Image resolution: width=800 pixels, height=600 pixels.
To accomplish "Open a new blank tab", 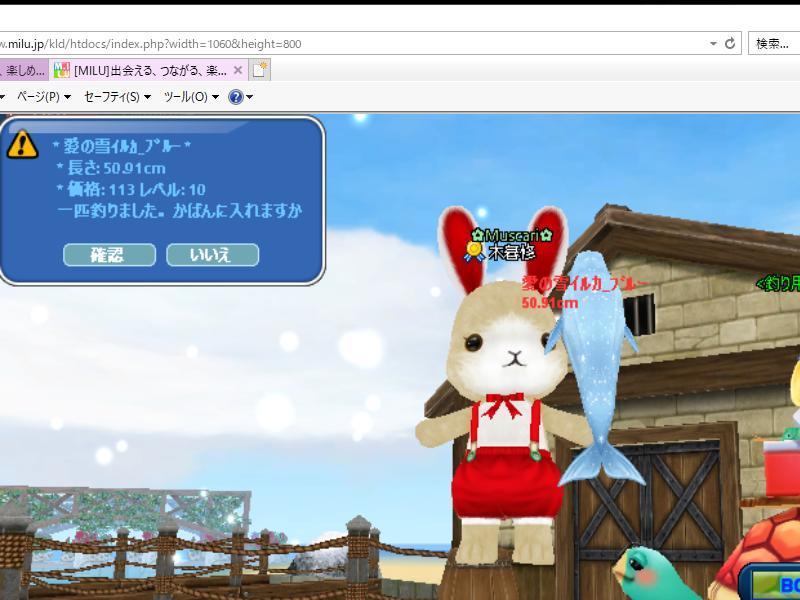I will pyautogui.click(x=259, y=70).
